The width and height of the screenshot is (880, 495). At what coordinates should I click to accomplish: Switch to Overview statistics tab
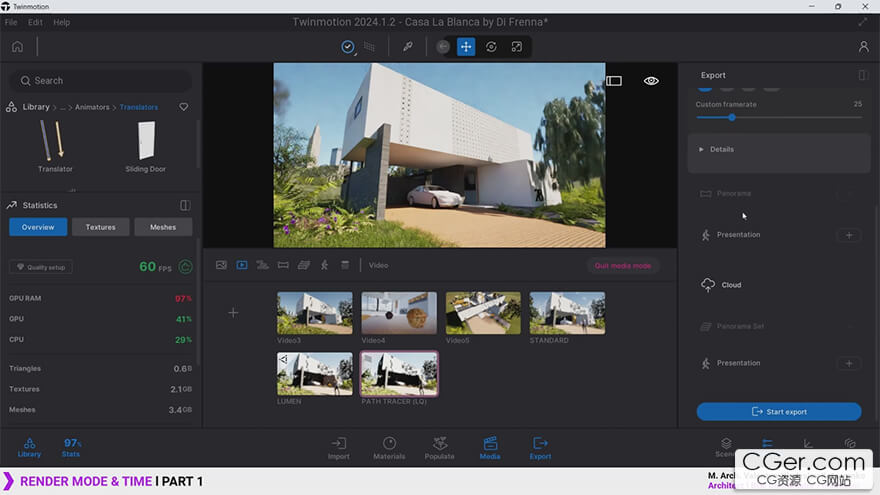coord(38,227)
